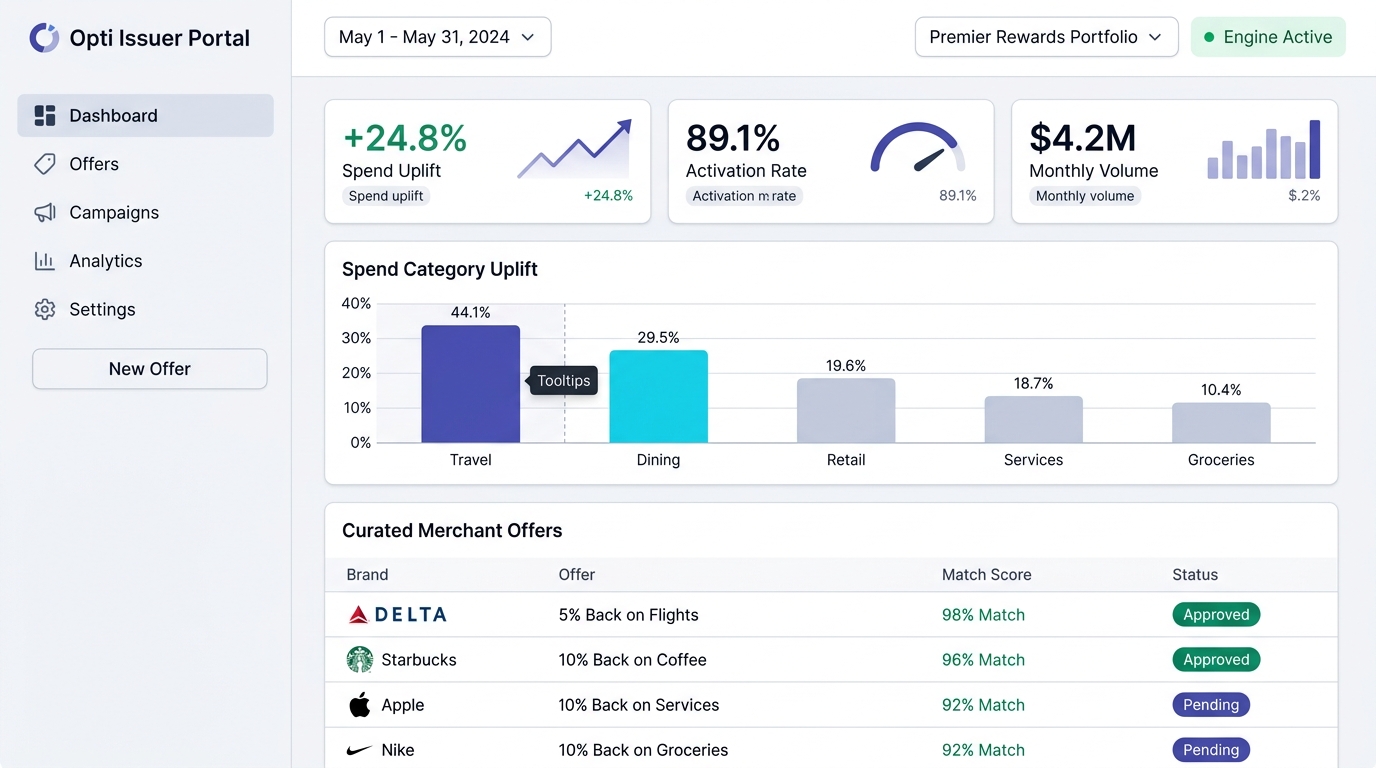This screenshot has width=1376, height=768.
Task: Click the portfolio selector chevron arrow
Action: pos(1155,37)
